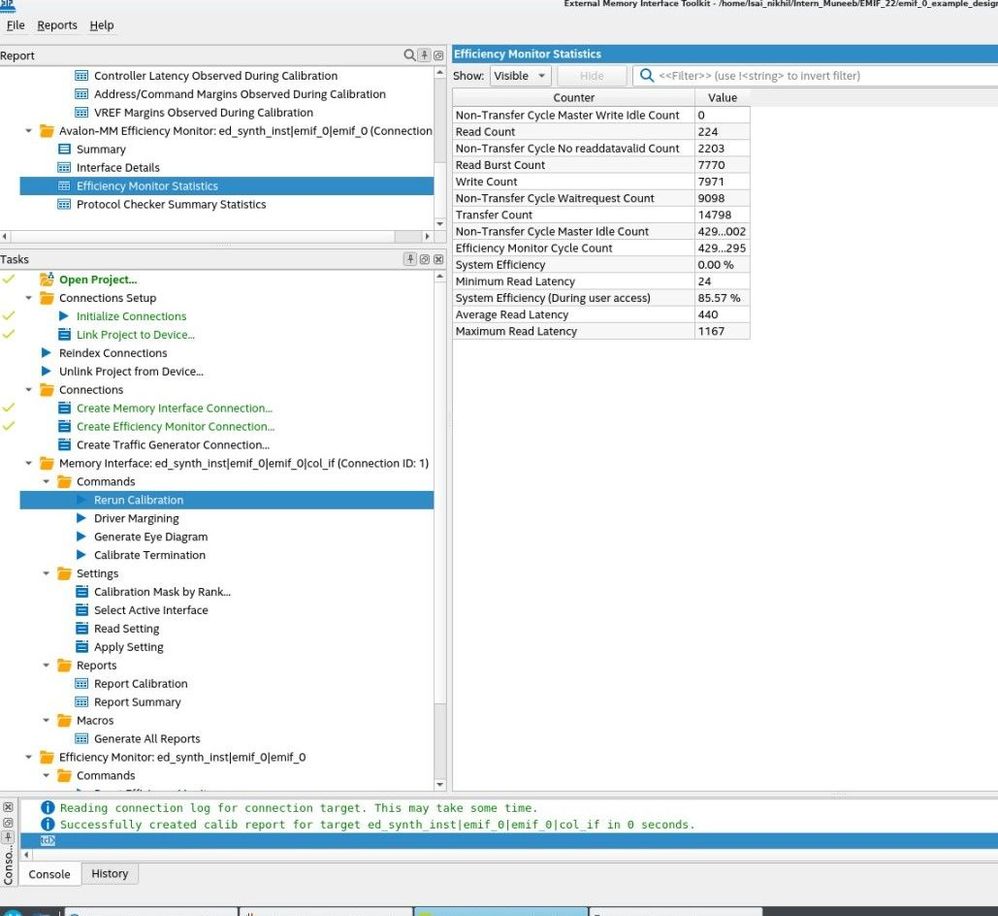Click the play icon beside Initialize Connections
This screenshot has width=998, height=916.
[64, 316]
